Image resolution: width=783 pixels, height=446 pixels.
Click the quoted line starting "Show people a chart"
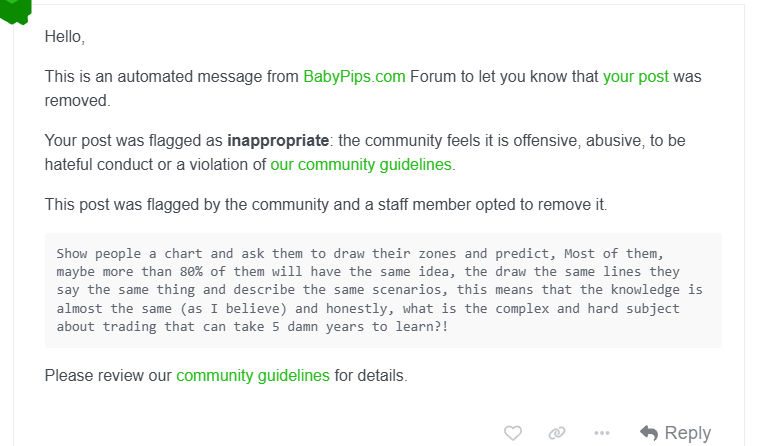pos(360,253)
